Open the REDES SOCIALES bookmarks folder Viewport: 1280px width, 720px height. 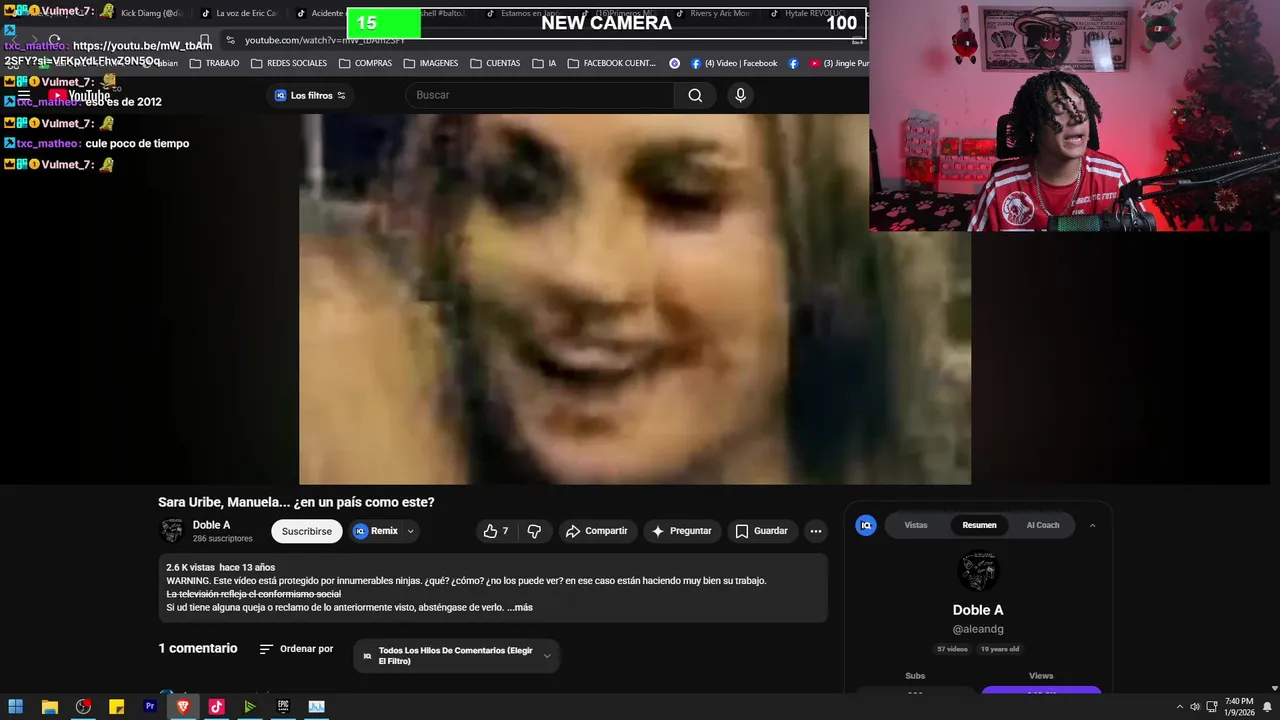tap(289, 63)
